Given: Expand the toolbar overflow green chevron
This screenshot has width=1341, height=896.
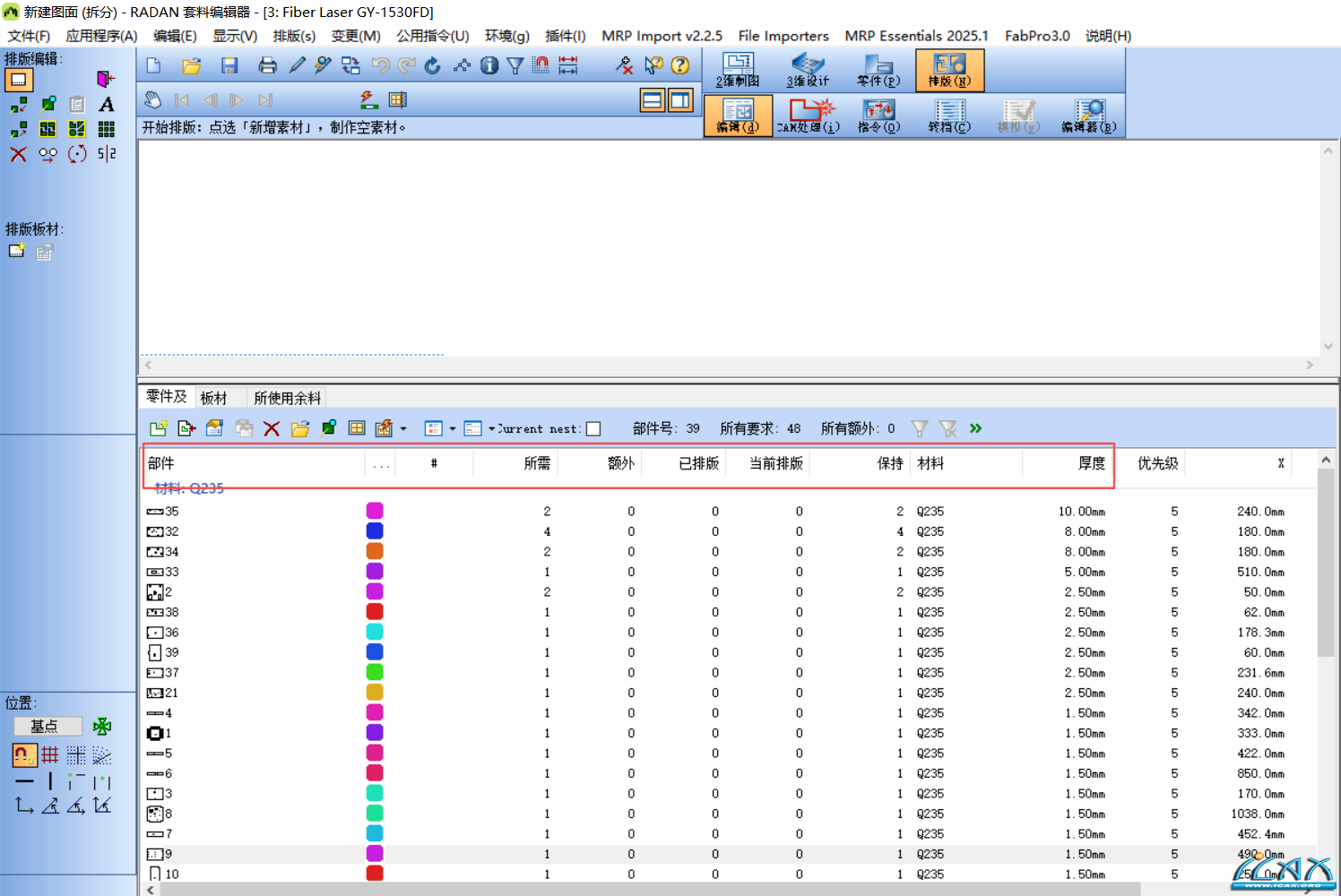Looking at the screenshot, I should [x=975, y=429].
